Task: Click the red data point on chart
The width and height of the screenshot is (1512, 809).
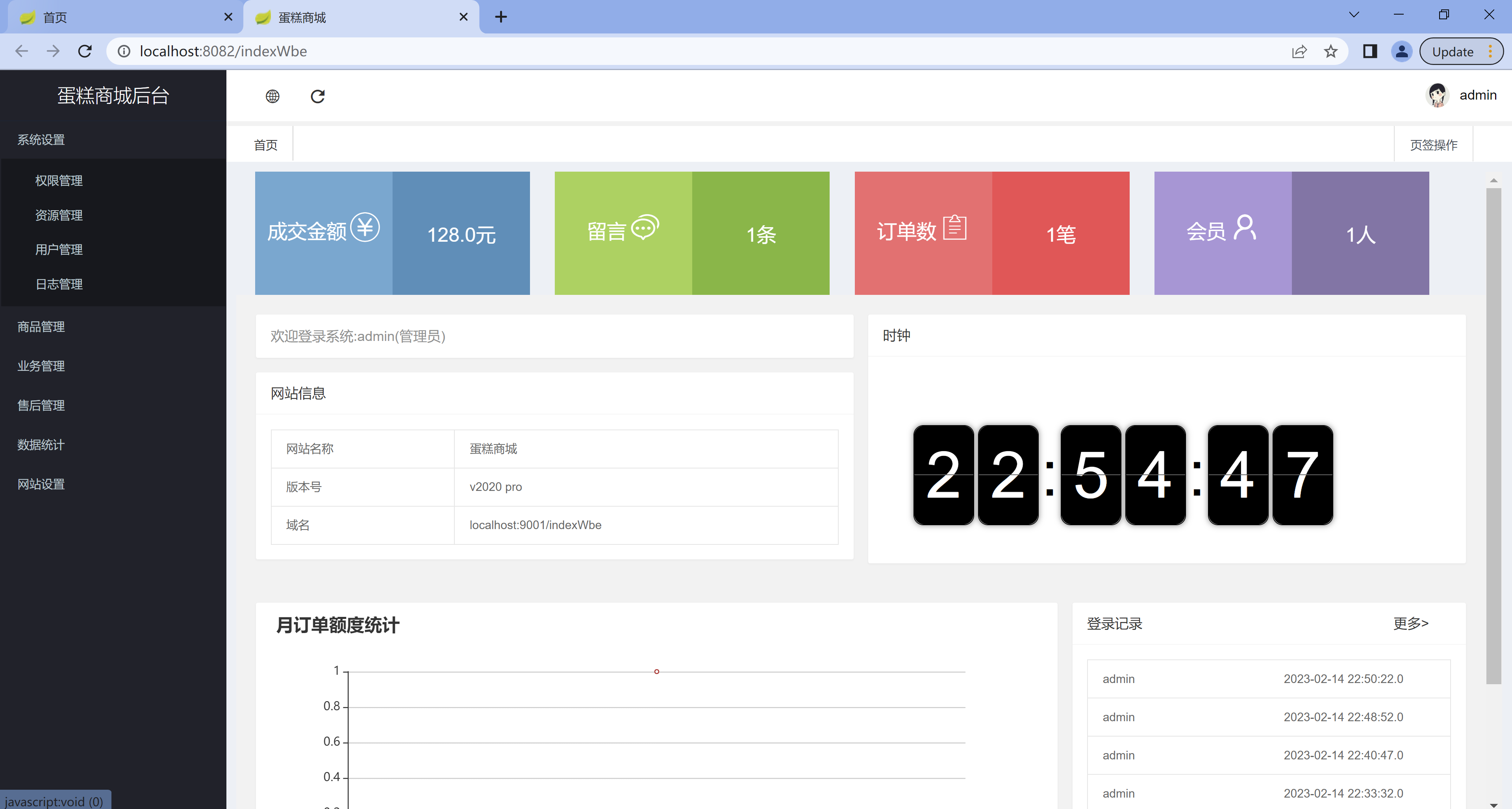Action: coord(657,672)
